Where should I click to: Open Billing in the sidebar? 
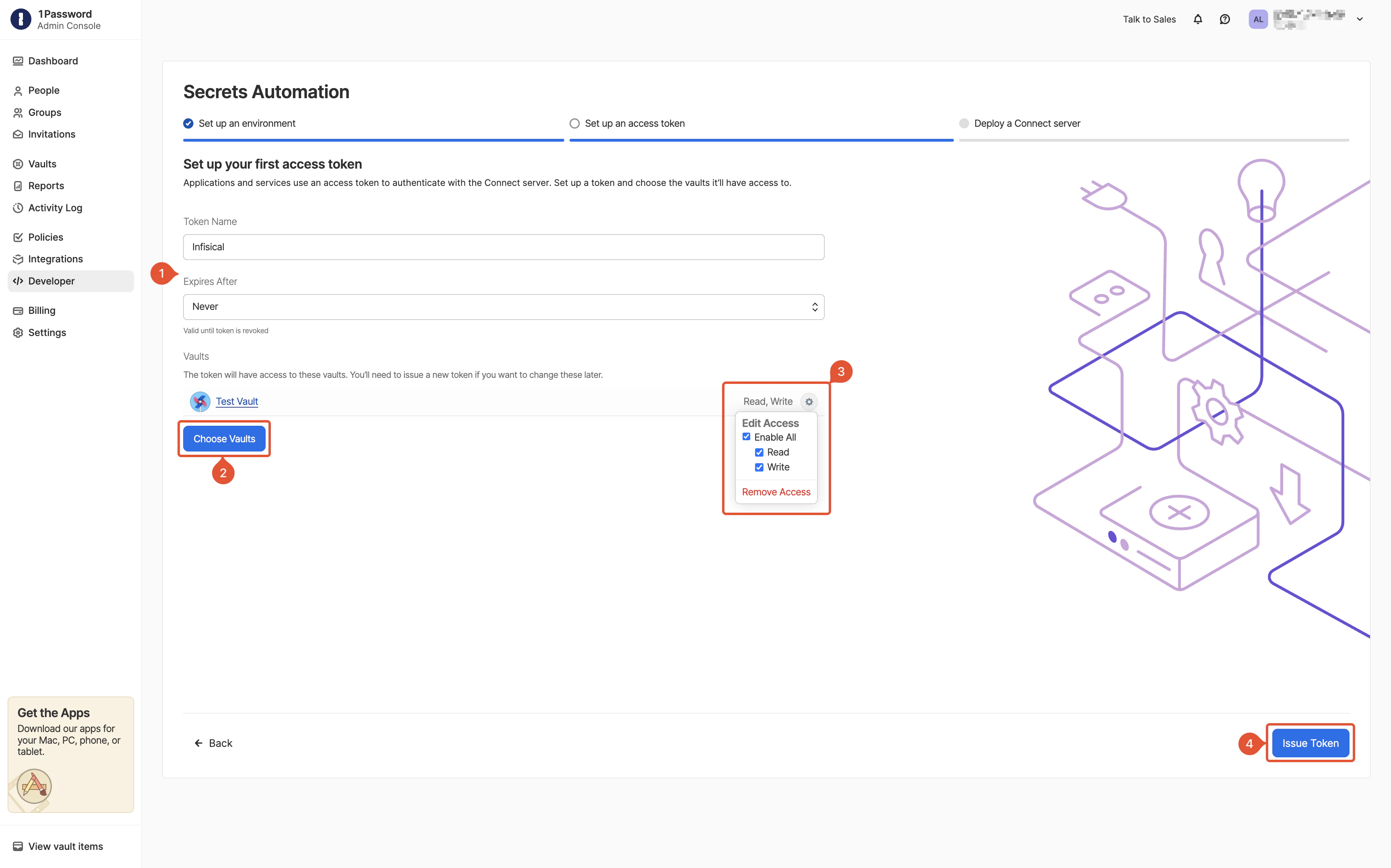coord(70,311)
